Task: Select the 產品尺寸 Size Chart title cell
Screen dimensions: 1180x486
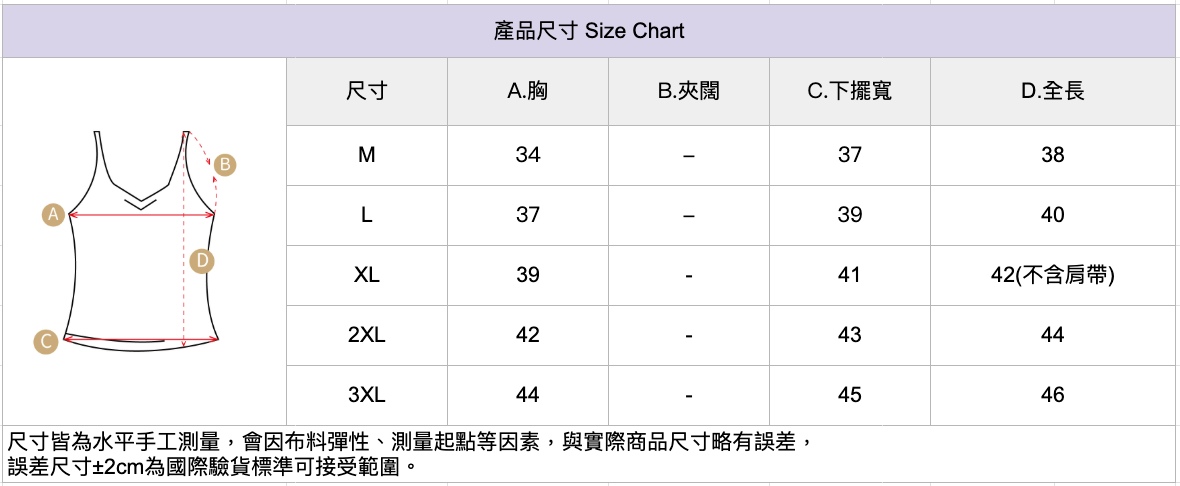Action: pyautogui.click(x=589, y=31)
